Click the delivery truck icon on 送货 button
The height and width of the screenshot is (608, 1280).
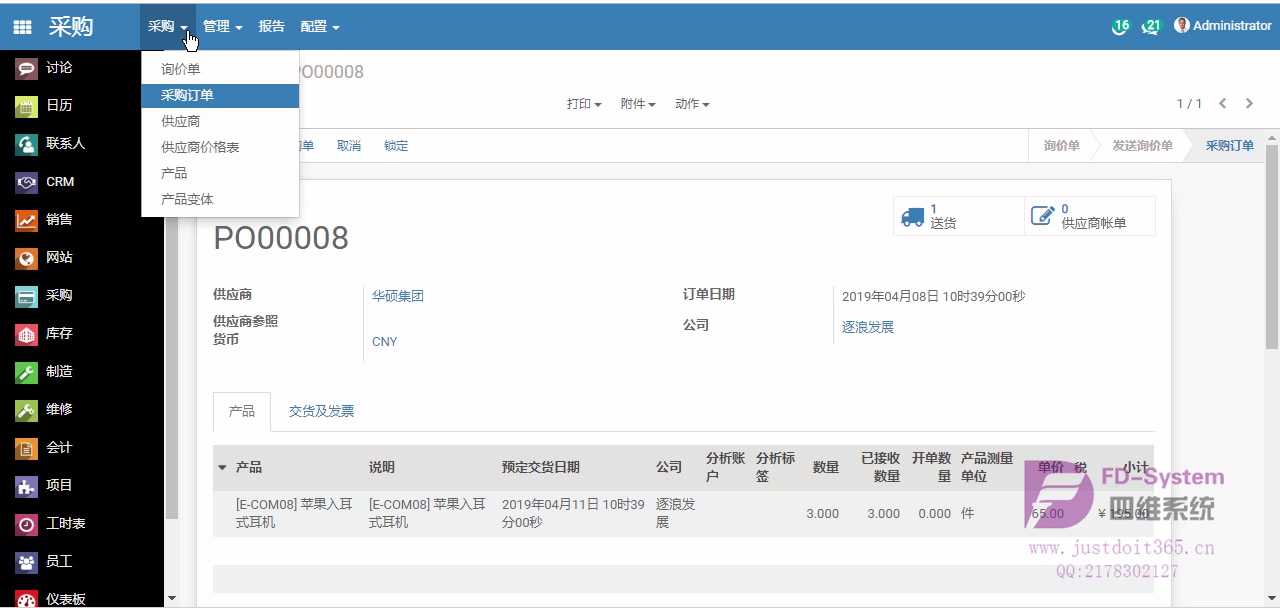coord(913,215)
